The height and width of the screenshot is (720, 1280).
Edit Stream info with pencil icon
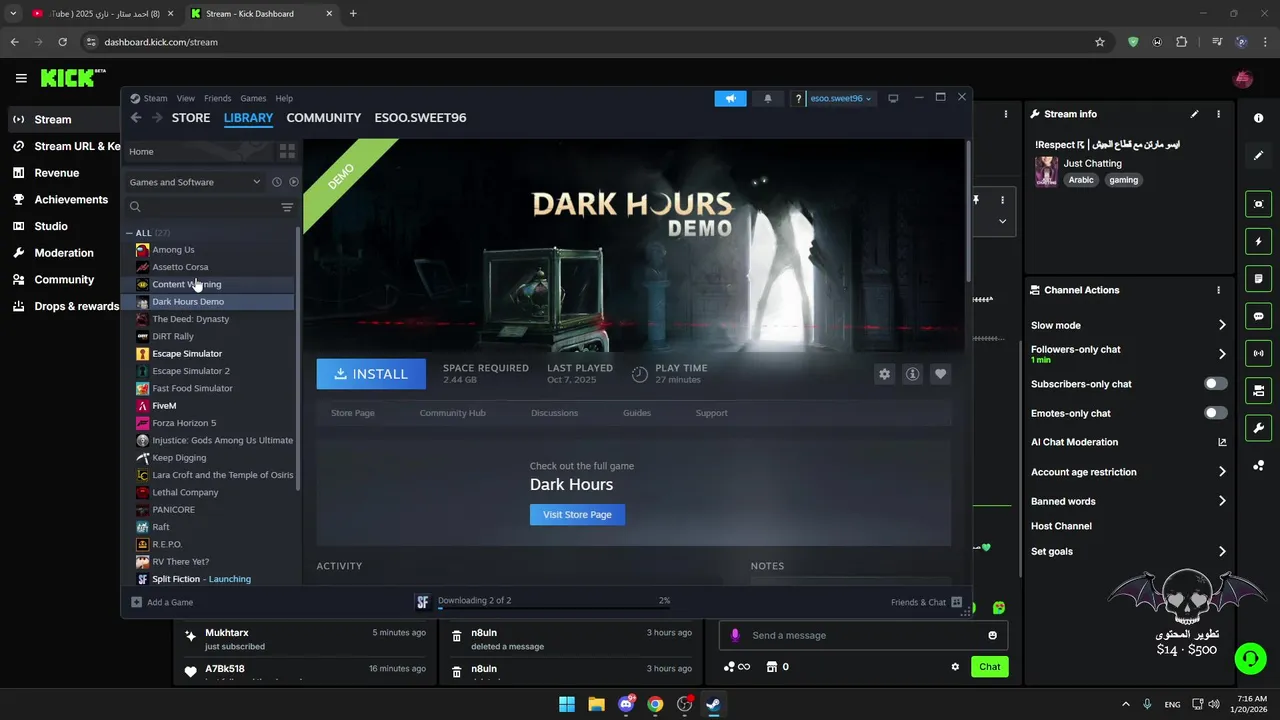(1194, 114)
